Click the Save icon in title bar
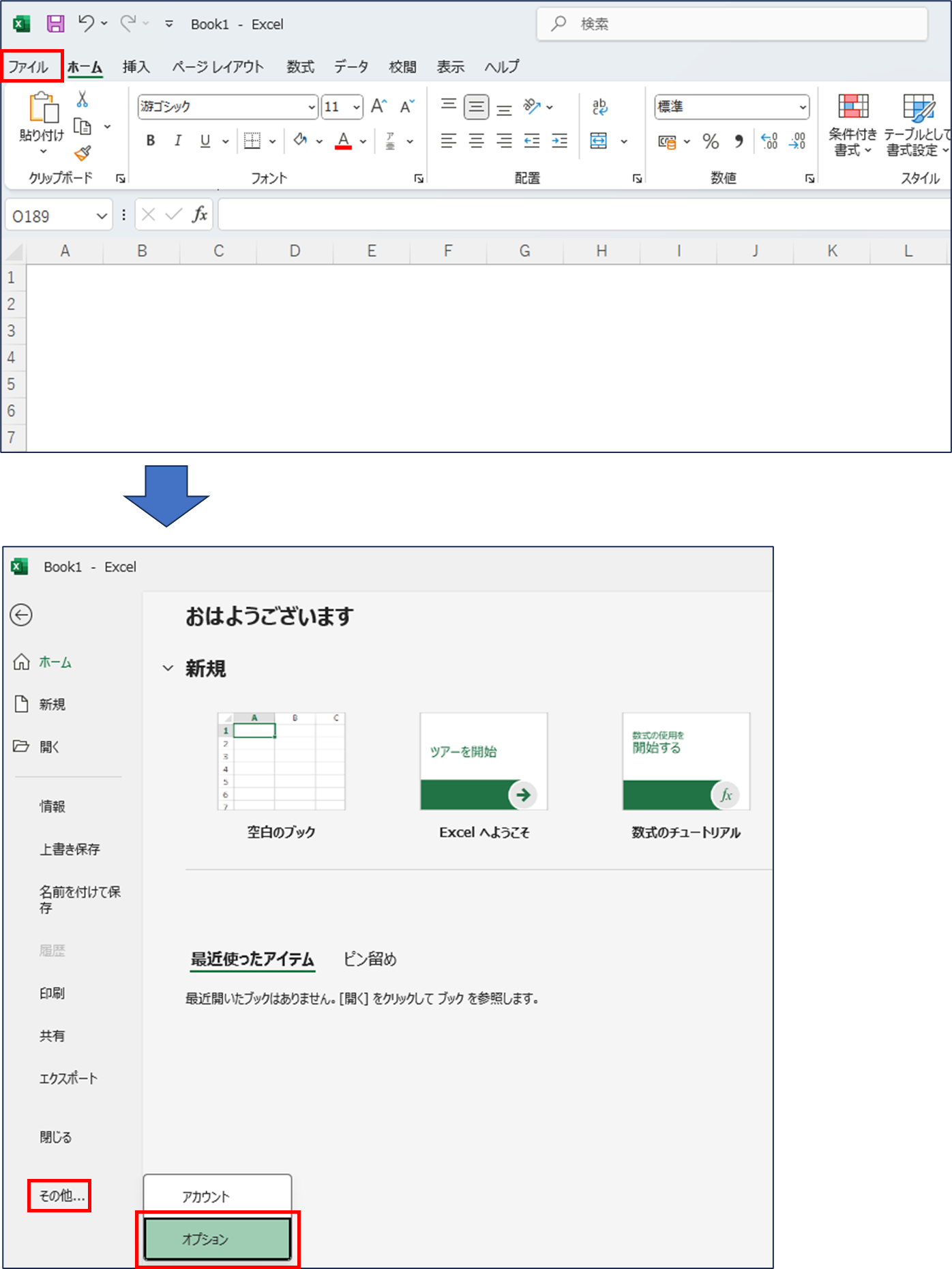 click(x=55, y=24)
